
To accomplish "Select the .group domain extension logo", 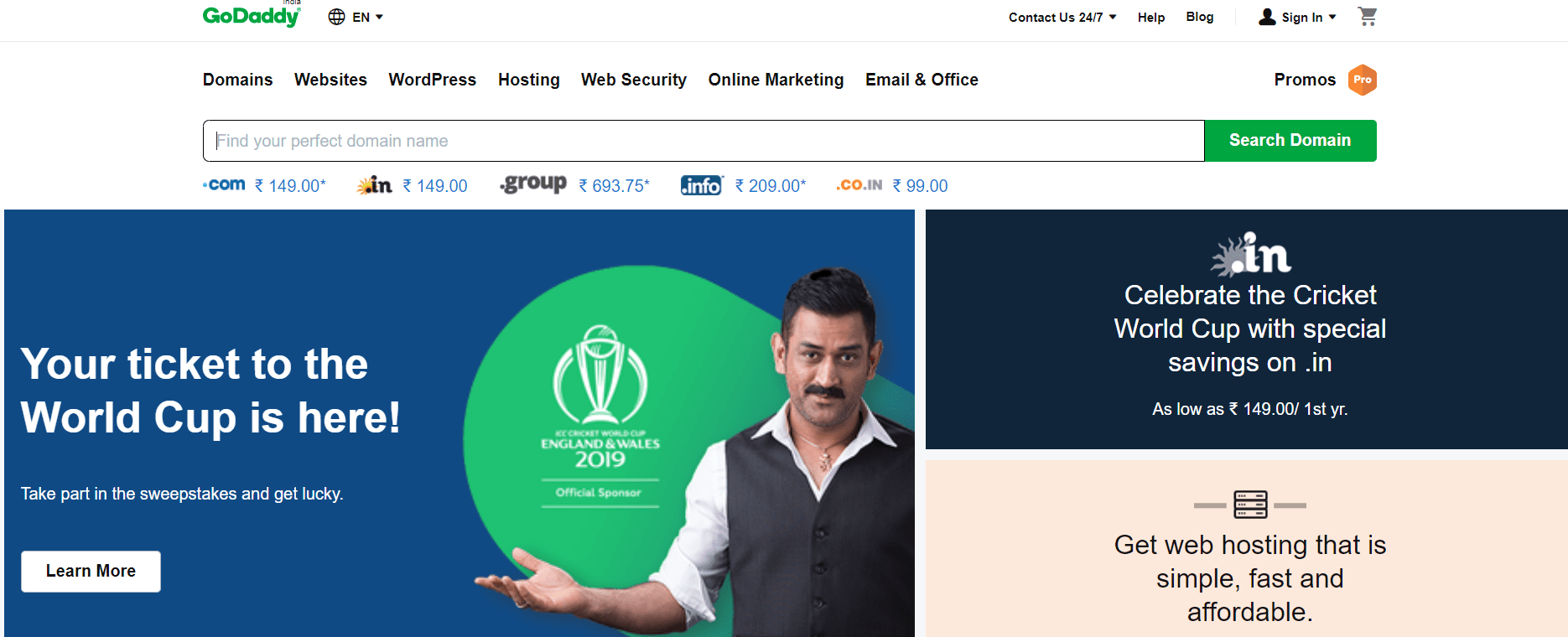I will click(533, 184).
